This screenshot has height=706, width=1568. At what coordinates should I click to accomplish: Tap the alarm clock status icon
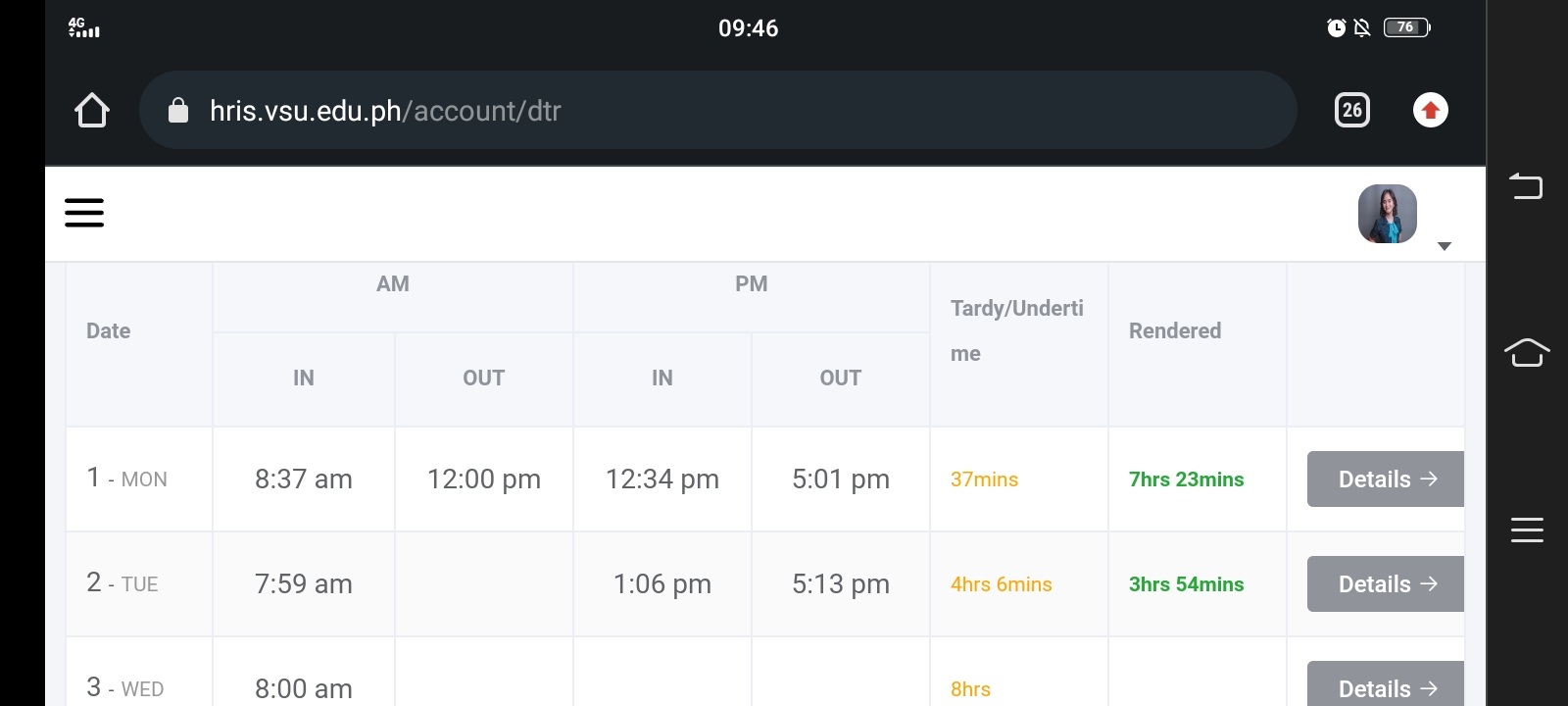coord(1336,27)
